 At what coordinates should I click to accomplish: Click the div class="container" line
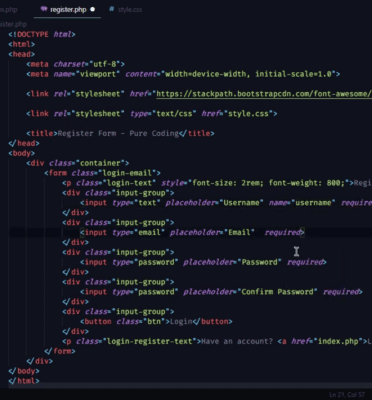pos(78,163)
